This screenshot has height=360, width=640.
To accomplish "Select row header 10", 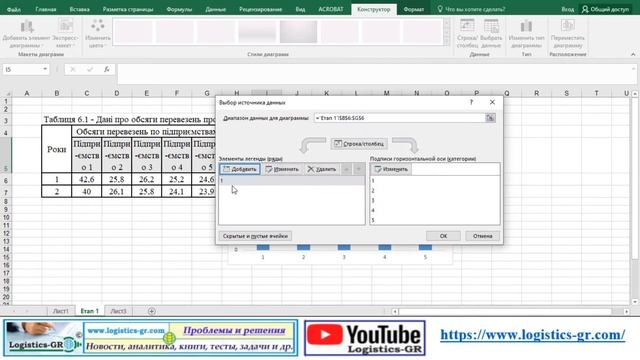I will coord(6,217).
